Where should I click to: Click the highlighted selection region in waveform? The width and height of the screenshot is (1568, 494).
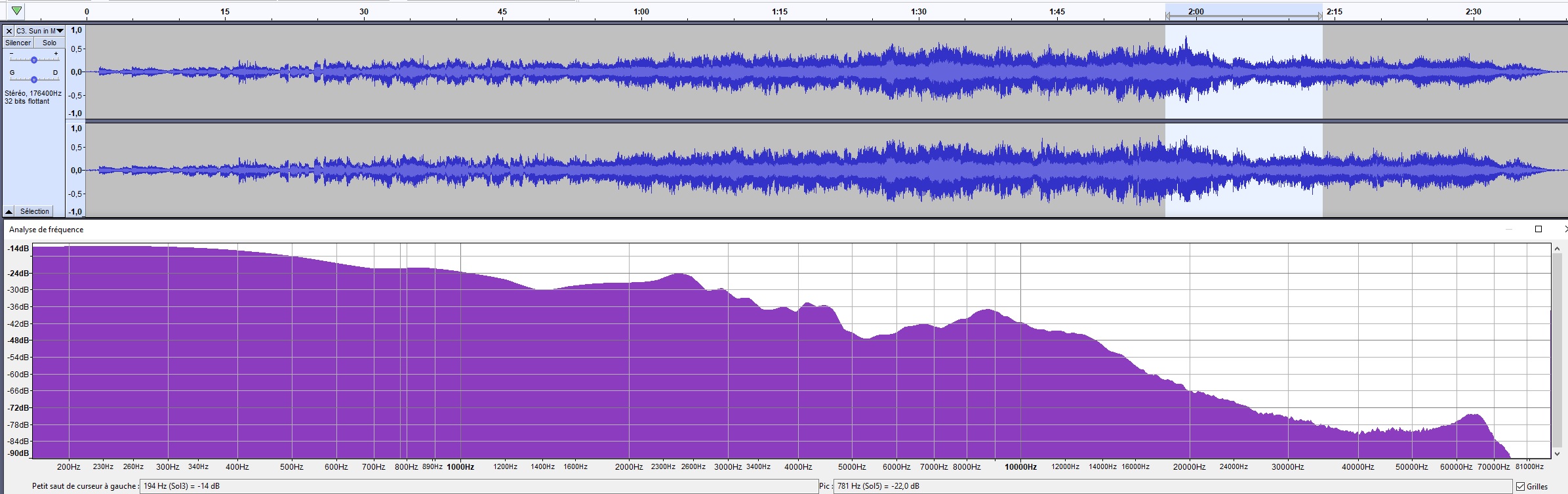click(1243, 121)
